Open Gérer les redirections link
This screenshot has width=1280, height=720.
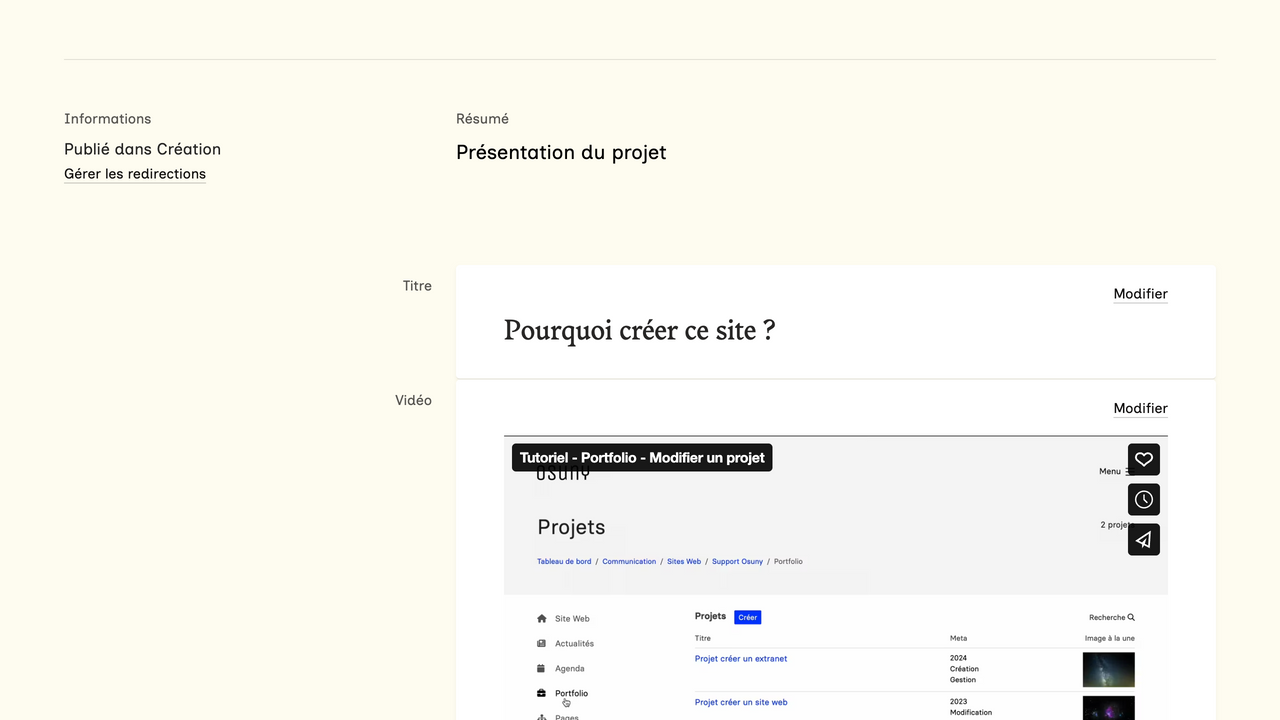(x=135, y=174)
